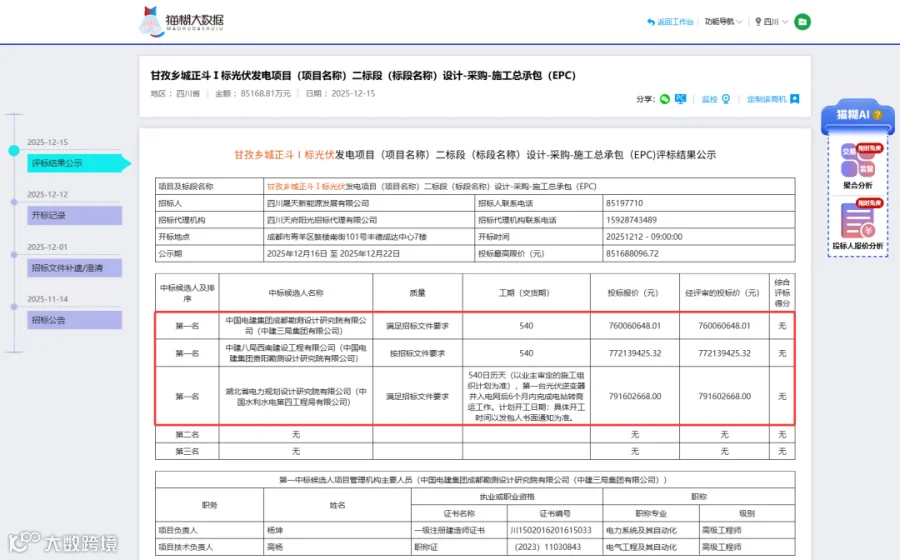
Task: Share via the green WeChat icon
Action: pyautogui.click(x=665, y=99)
